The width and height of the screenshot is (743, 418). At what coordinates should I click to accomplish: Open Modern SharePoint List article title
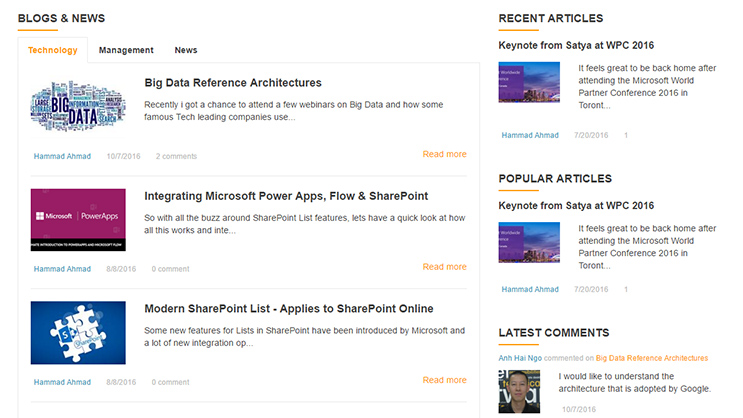tap(289, 309)
